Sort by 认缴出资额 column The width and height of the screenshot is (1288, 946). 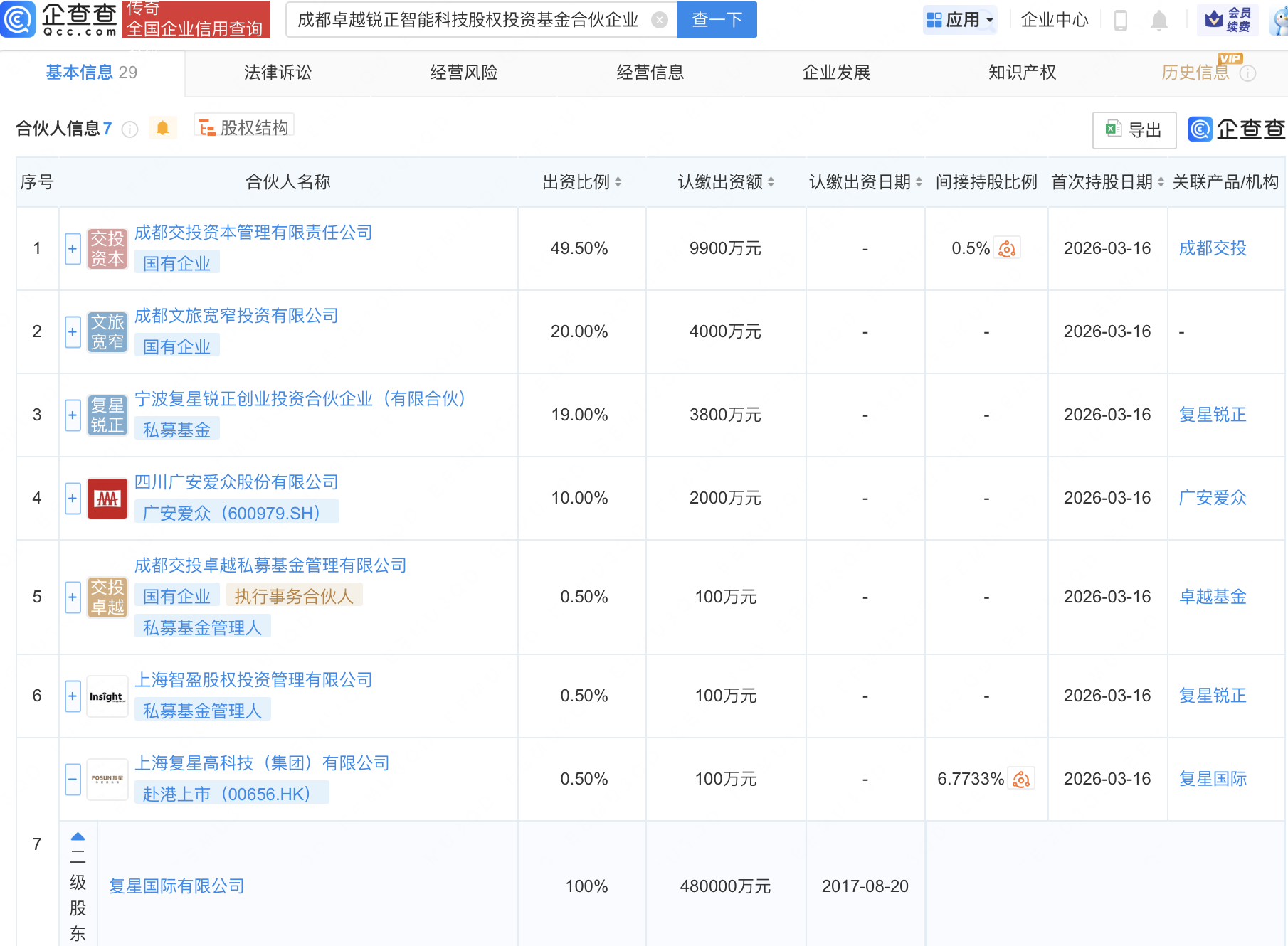tap(771, 182)
